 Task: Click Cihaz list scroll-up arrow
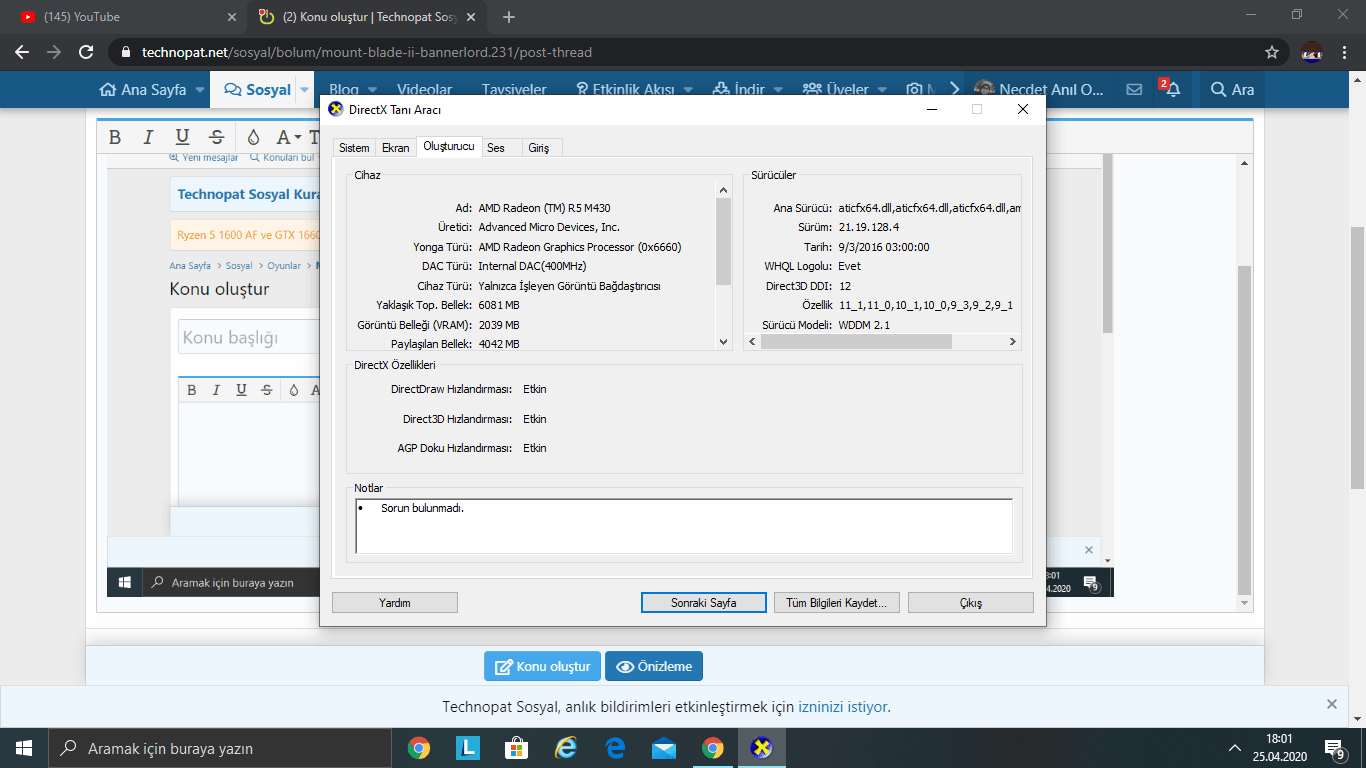point(724,188)
